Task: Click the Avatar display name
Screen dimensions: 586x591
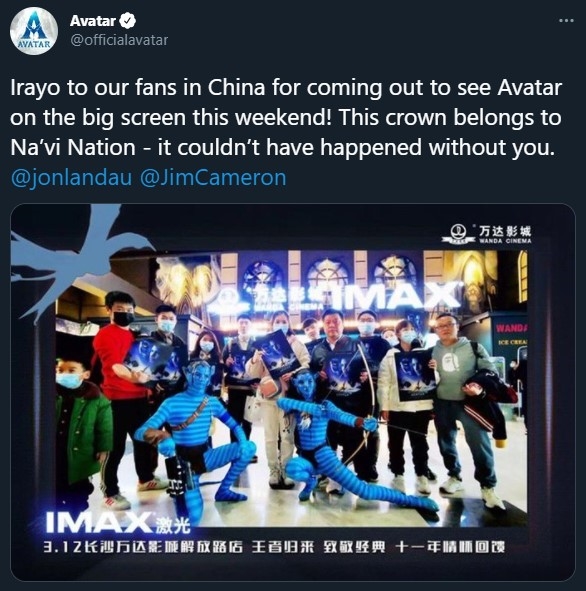Action: click(93, 21)
